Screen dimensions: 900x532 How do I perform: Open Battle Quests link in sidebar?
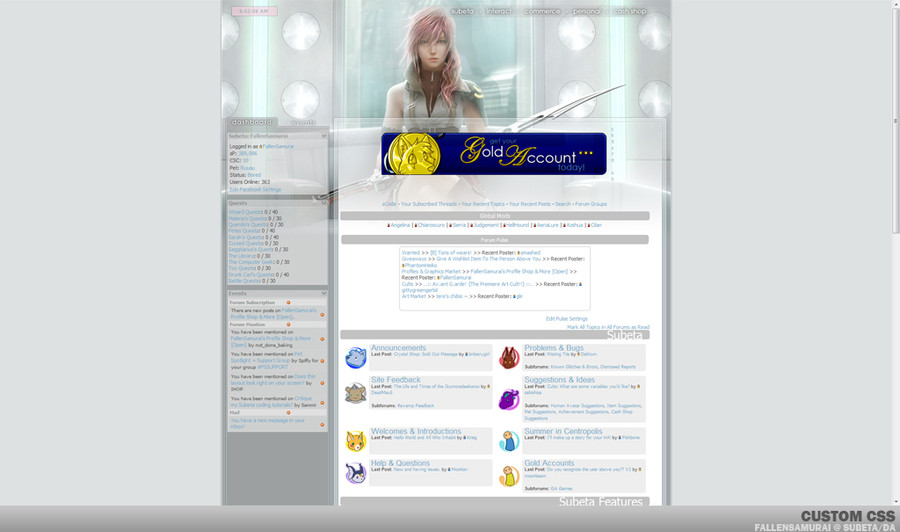pos(245,281)
